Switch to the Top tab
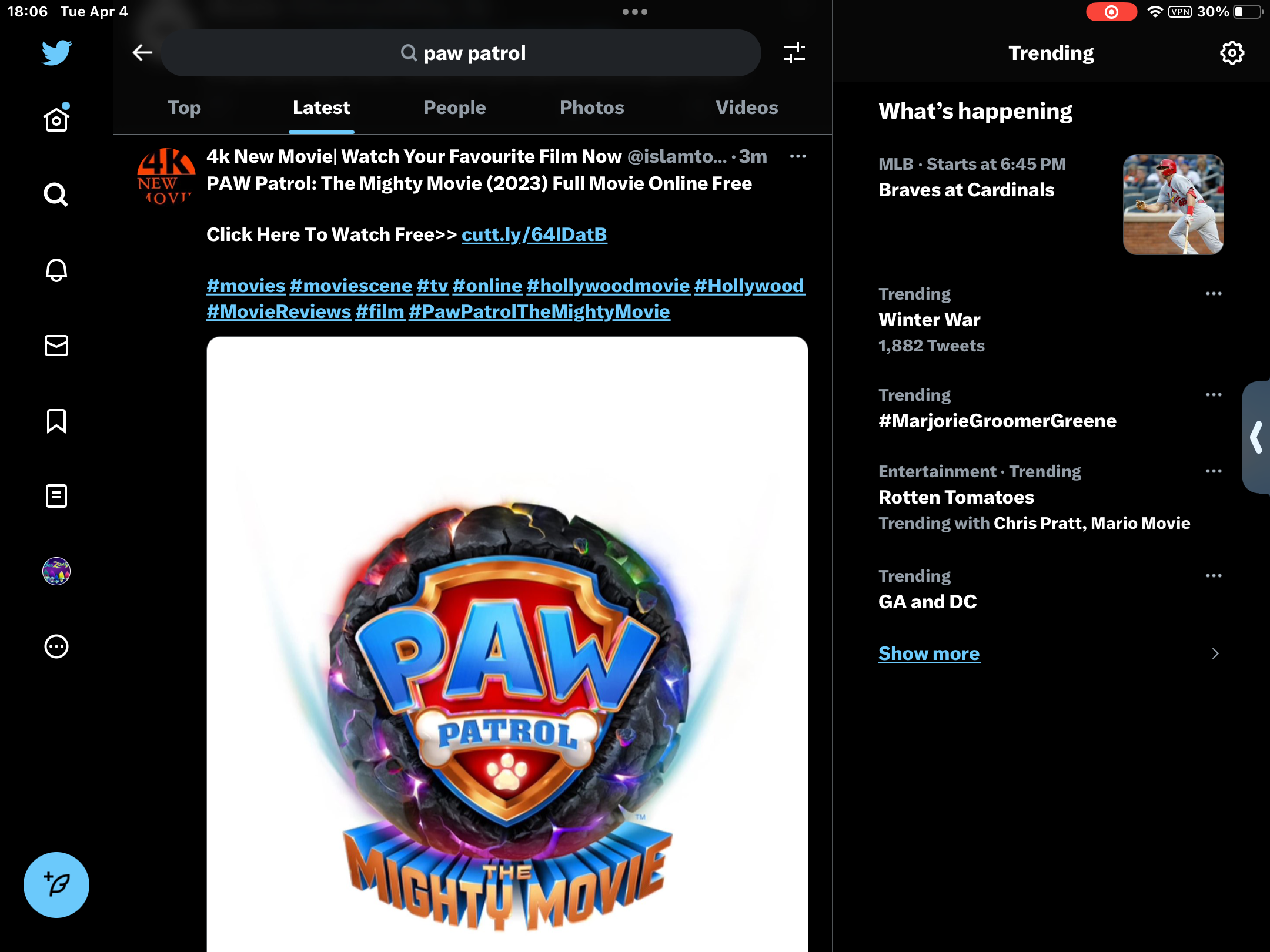This screenshot has width=1270, height=952. [184, 108]
